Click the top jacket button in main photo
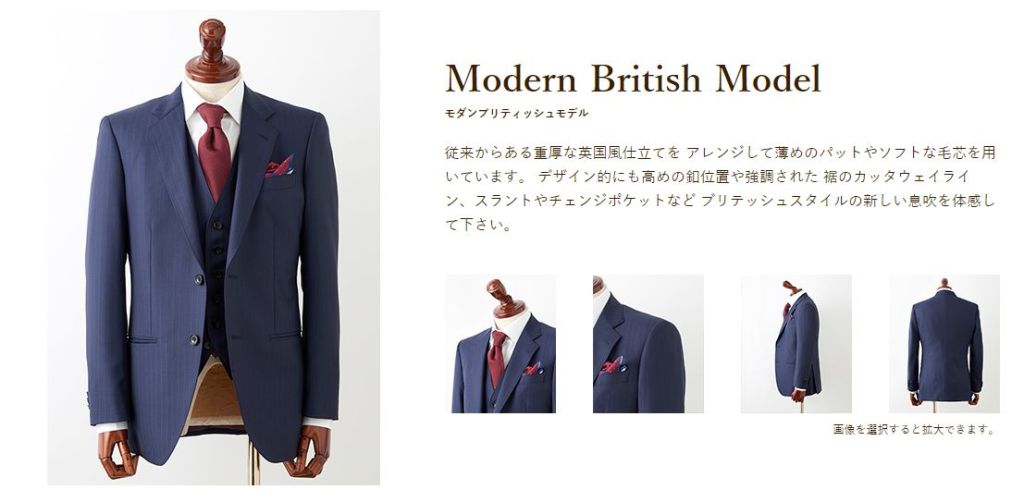This screenshot has width=1024, height=490. 197,280
